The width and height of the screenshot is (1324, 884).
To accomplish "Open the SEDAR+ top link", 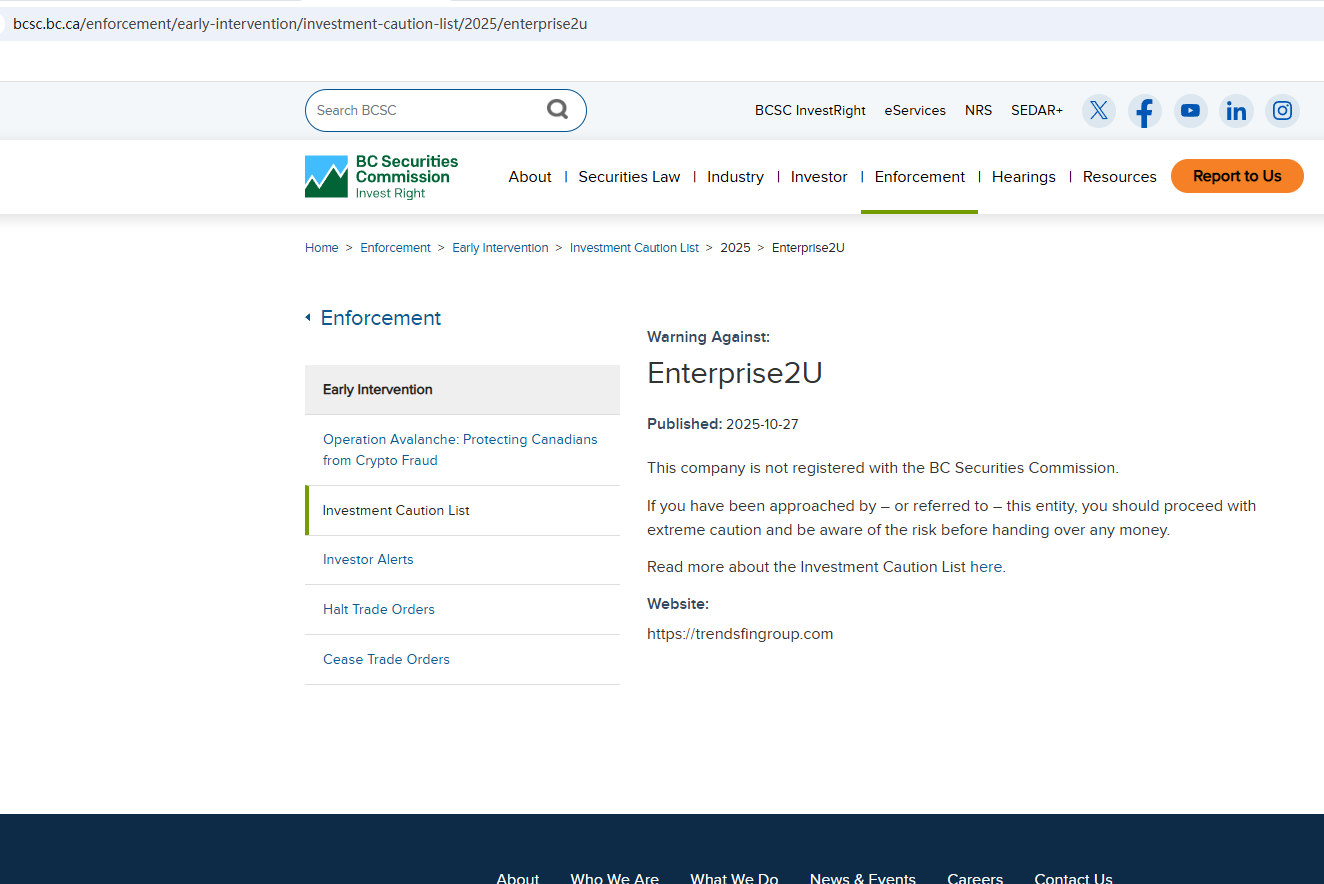I will coord(1036,110).
